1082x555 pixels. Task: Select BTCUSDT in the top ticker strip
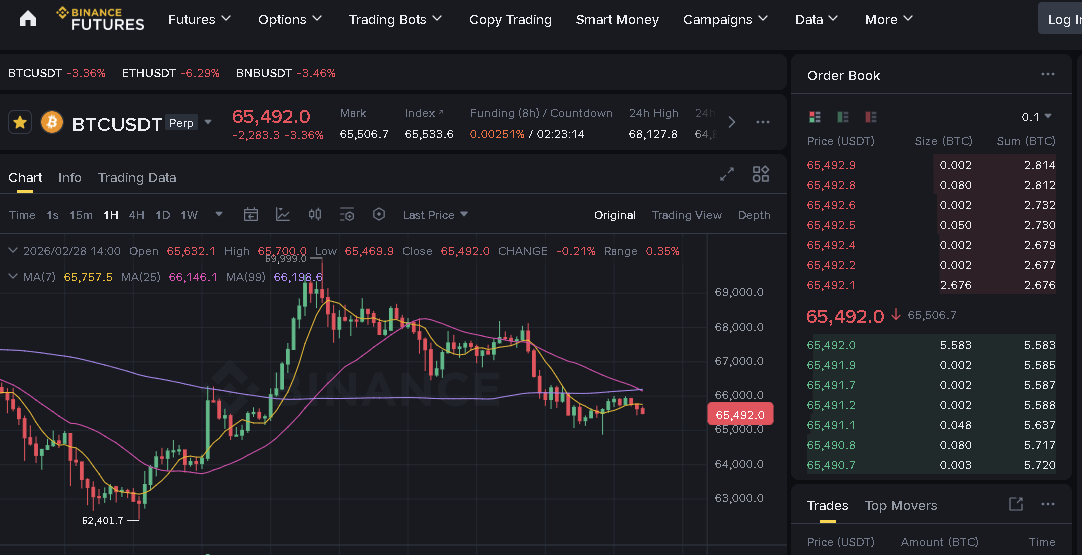(57, 72)
